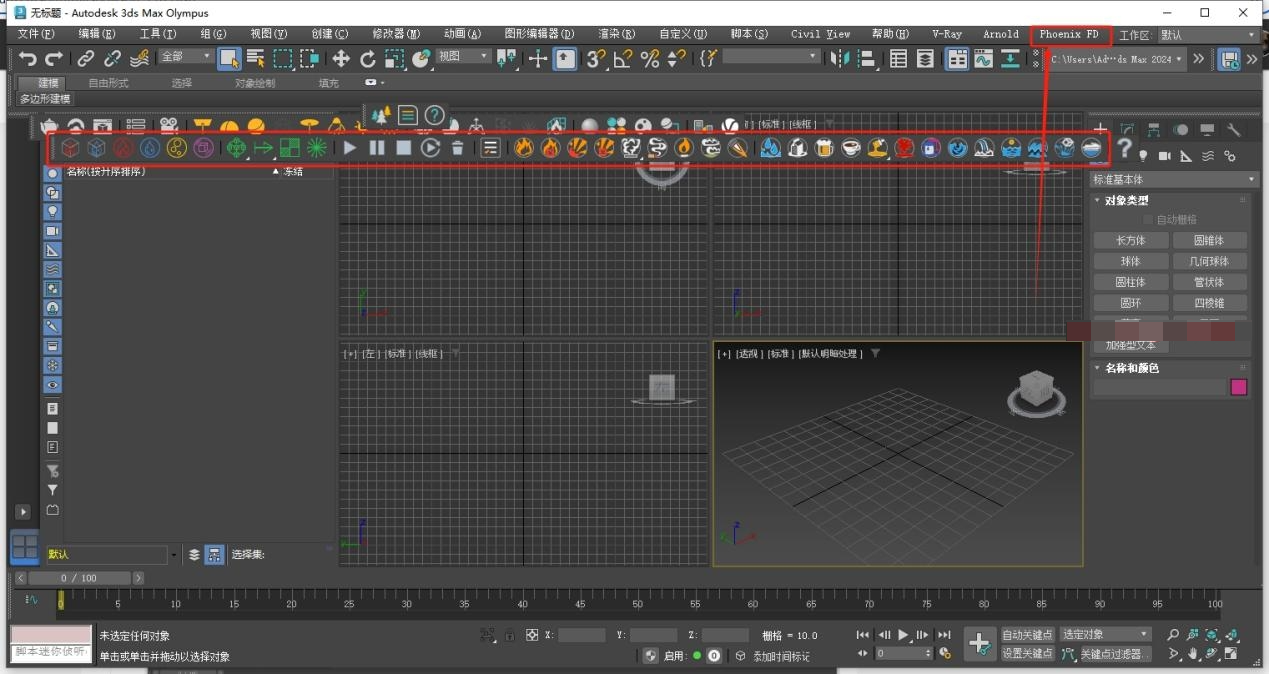Image resolution: width=1269 pixels, height=674 pixels.
Task: Toggle the 自动栅格 checkbox
Action: pyautogui.click(x=1148, y=219)
